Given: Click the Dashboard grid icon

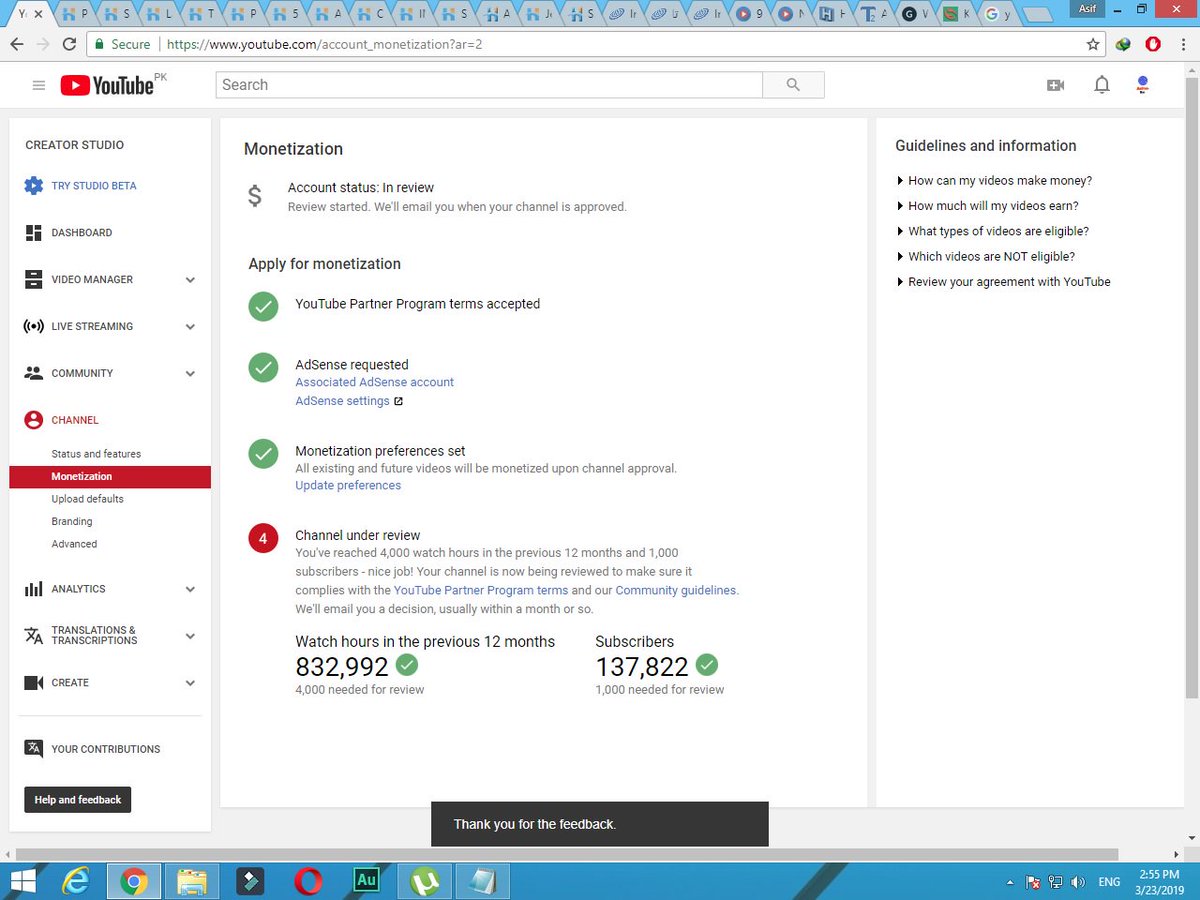Looking at the screenshot, I should [33, 233].
